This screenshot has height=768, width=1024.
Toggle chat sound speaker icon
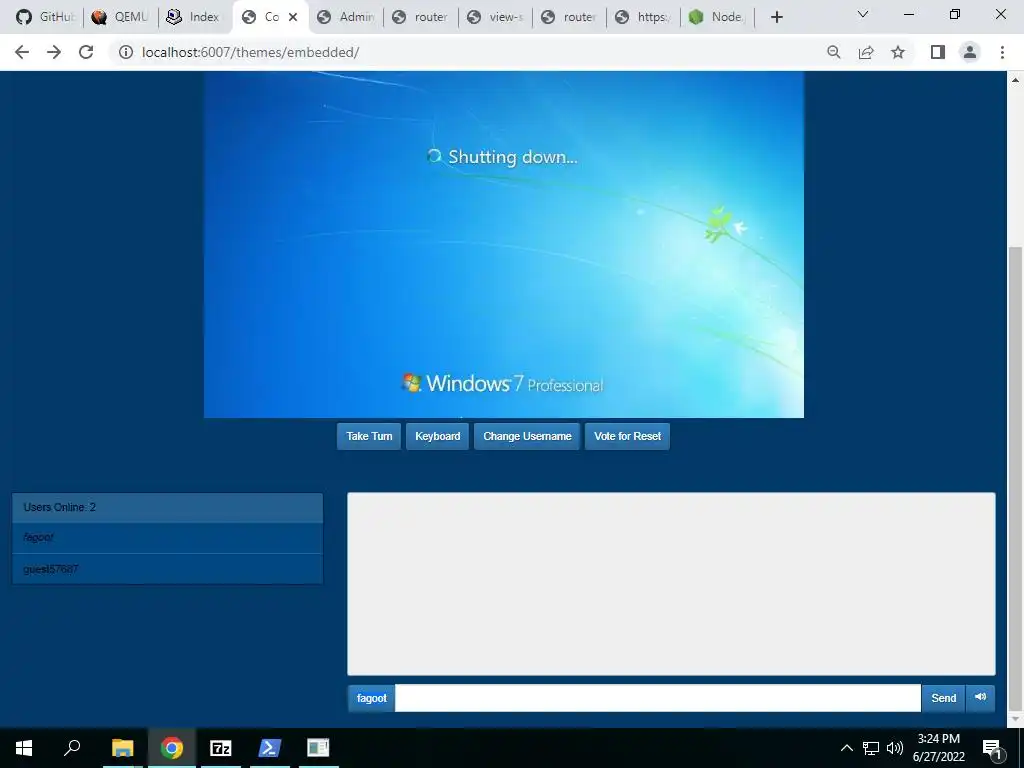pyautogui.click(x=980, y=697)
